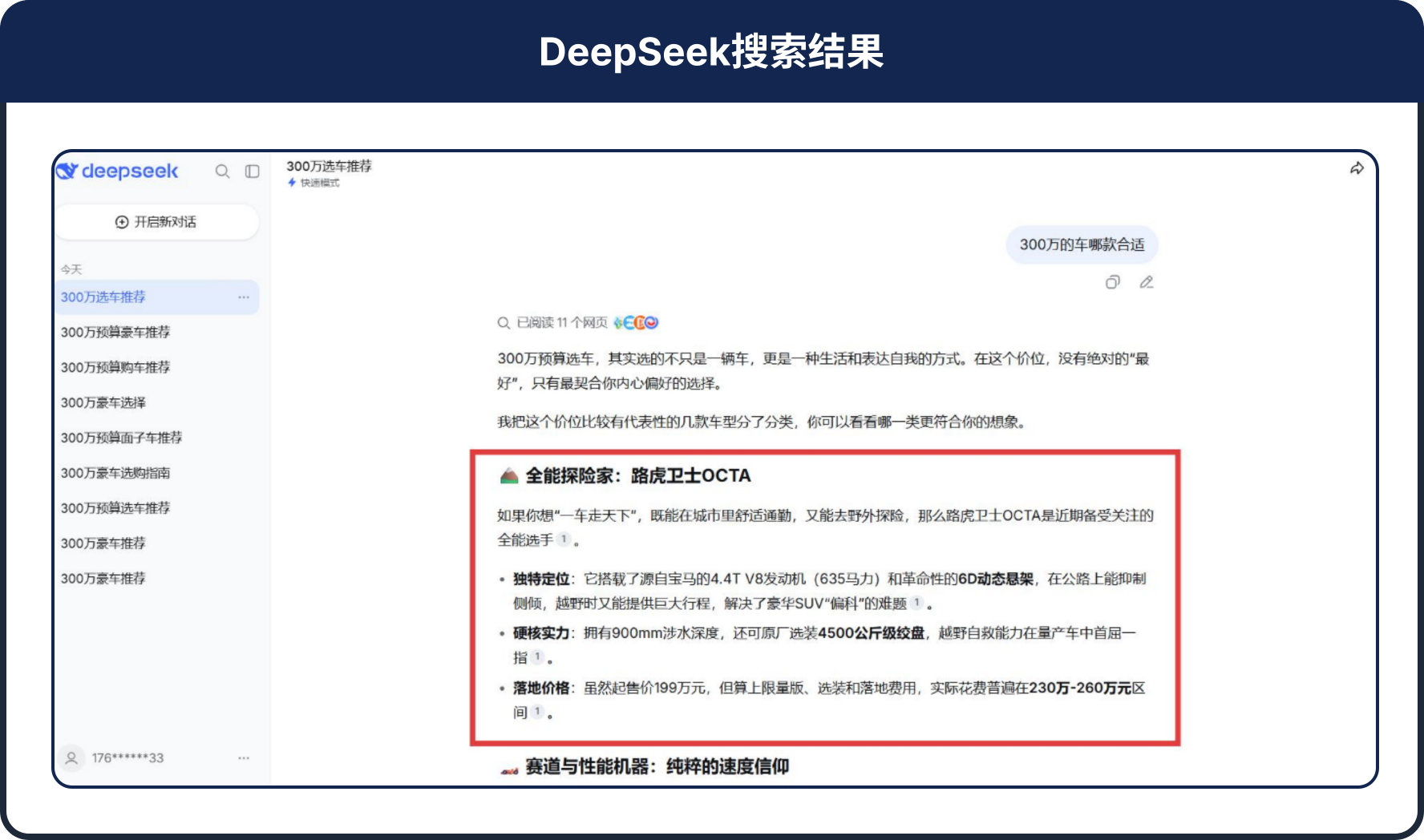Click the bold 230万-260万元 price text
This screenshot has width=1424, height=840.
tap(1080, 688)
